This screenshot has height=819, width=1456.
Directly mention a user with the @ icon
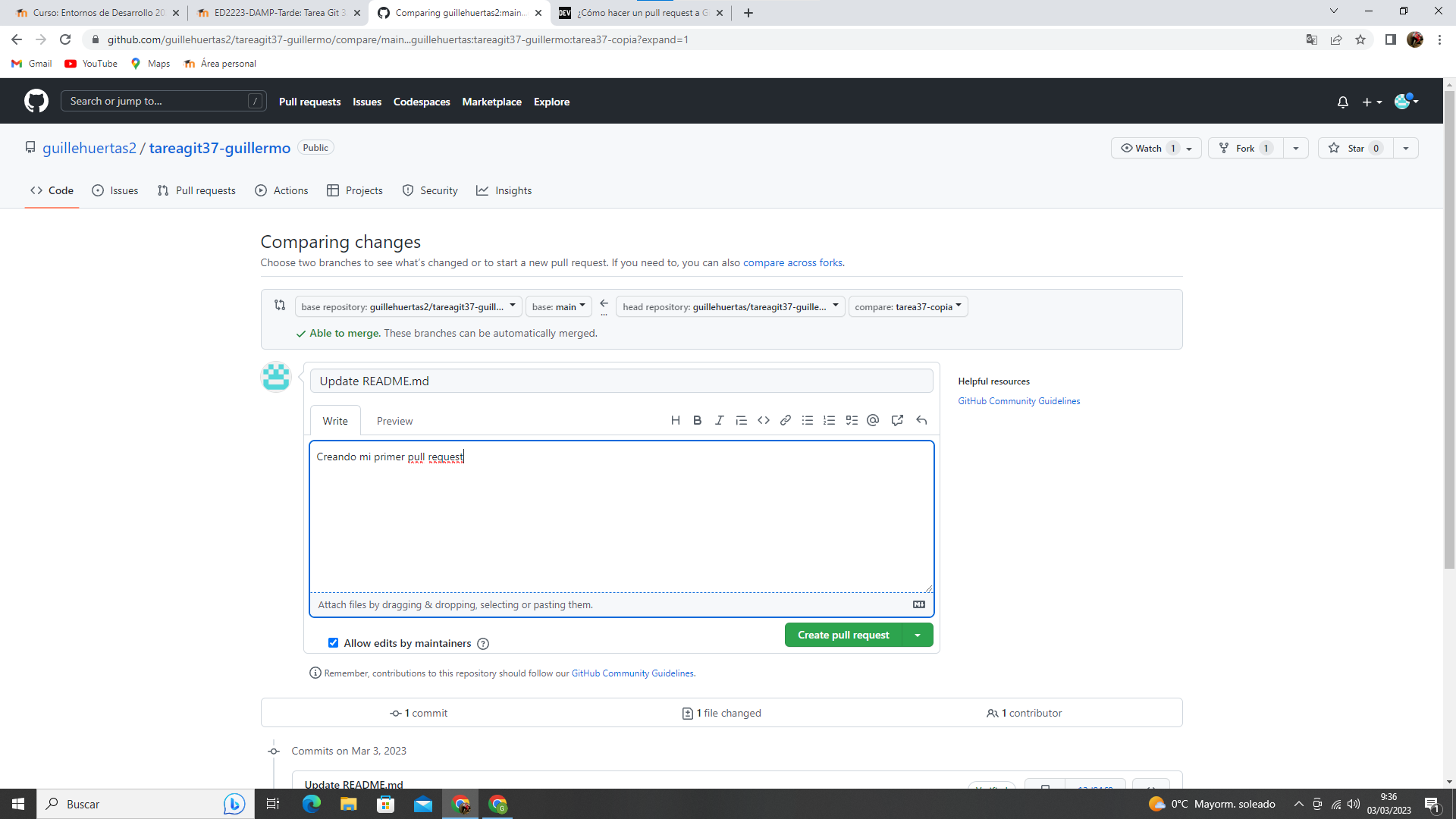[x=873, y=420]
